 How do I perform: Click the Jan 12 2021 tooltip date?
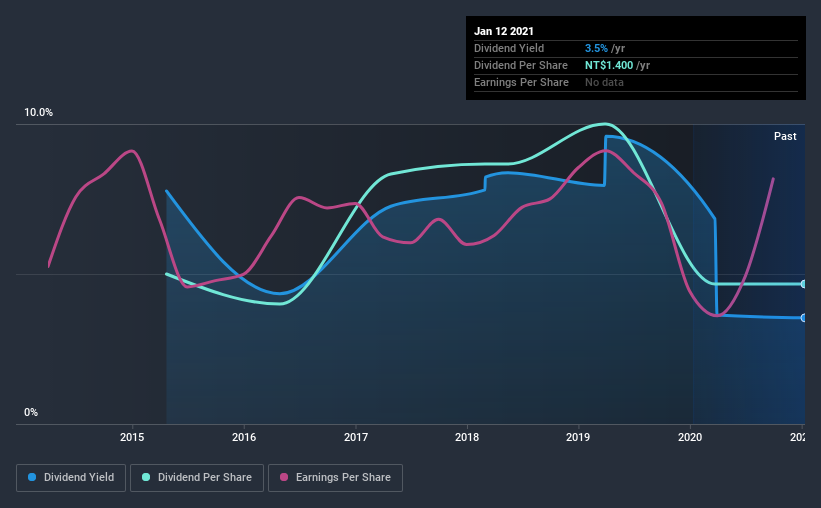[x=504, y=31]
